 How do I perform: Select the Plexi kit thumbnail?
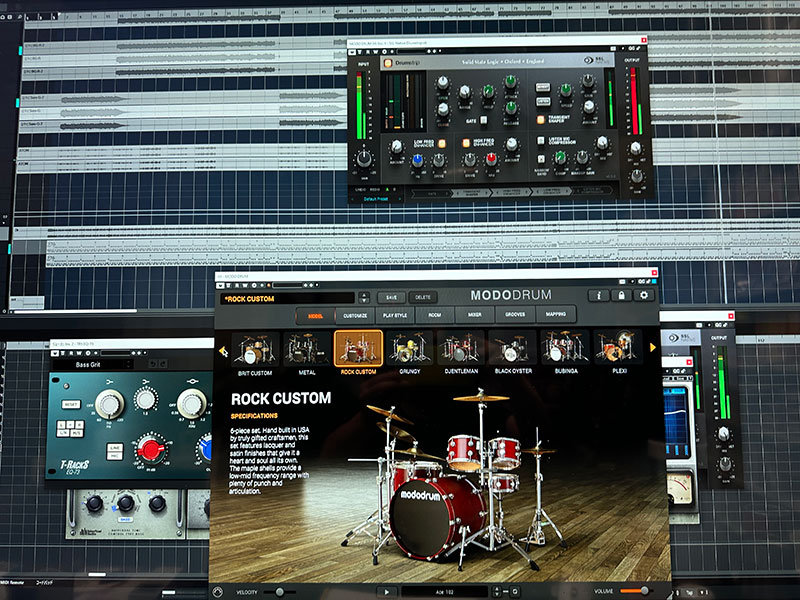[618, 346]
